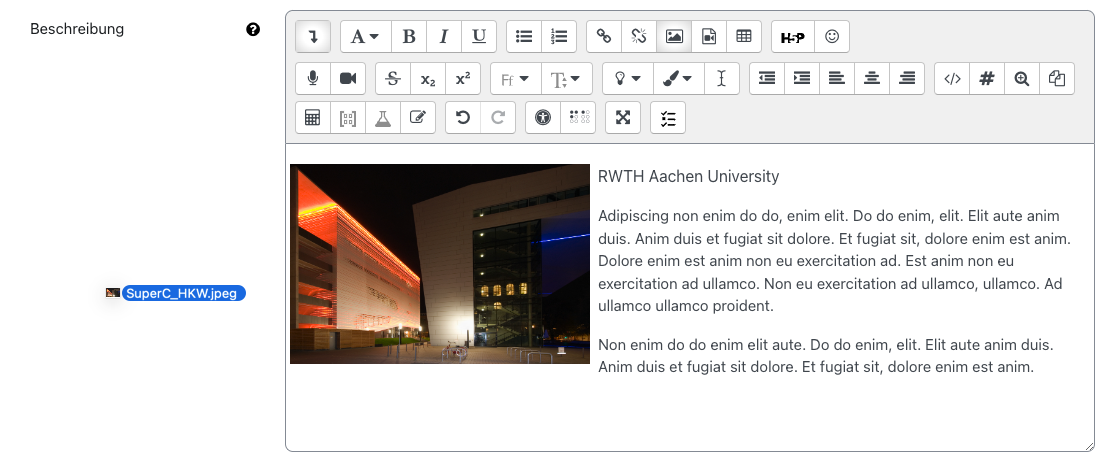
Task: Open paragraph styles dropdown
Action: coord(365,37)
